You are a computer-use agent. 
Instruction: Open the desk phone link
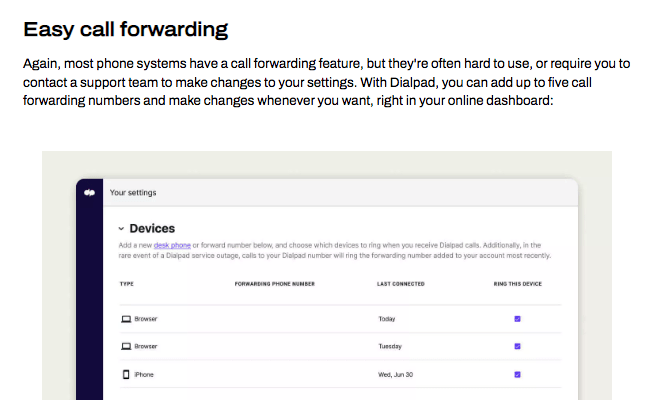click(172, 245)
